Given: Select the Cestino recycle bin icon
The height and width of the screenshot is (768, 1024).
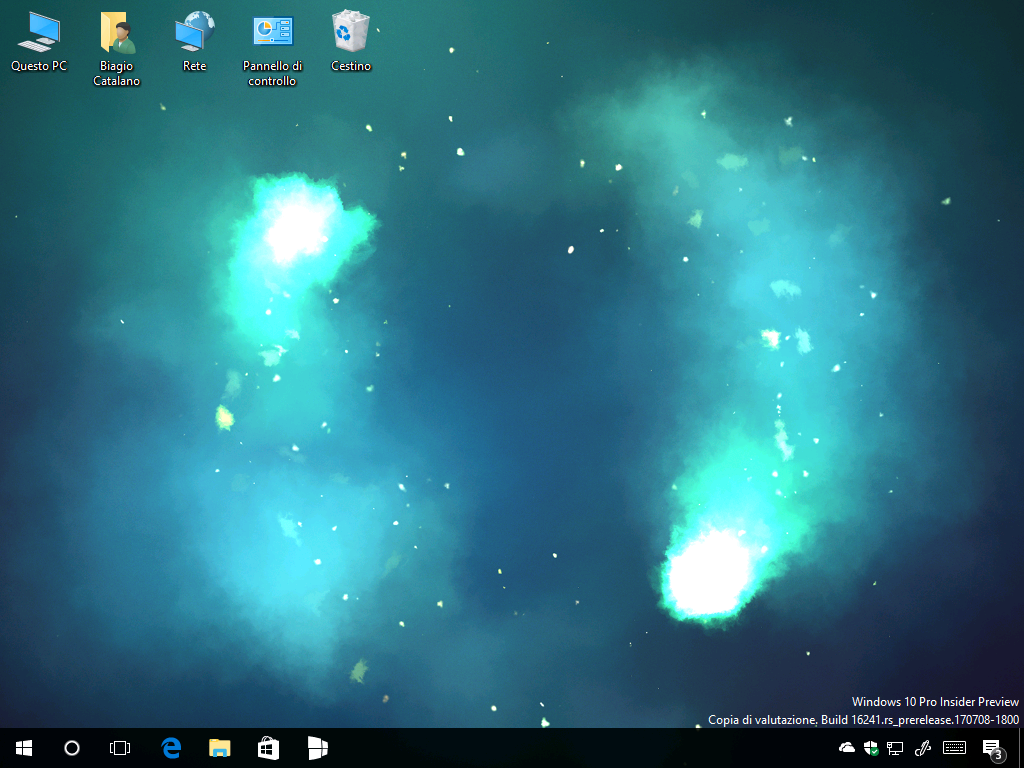Looking at the screenshot, I should (x=351, y=41).
